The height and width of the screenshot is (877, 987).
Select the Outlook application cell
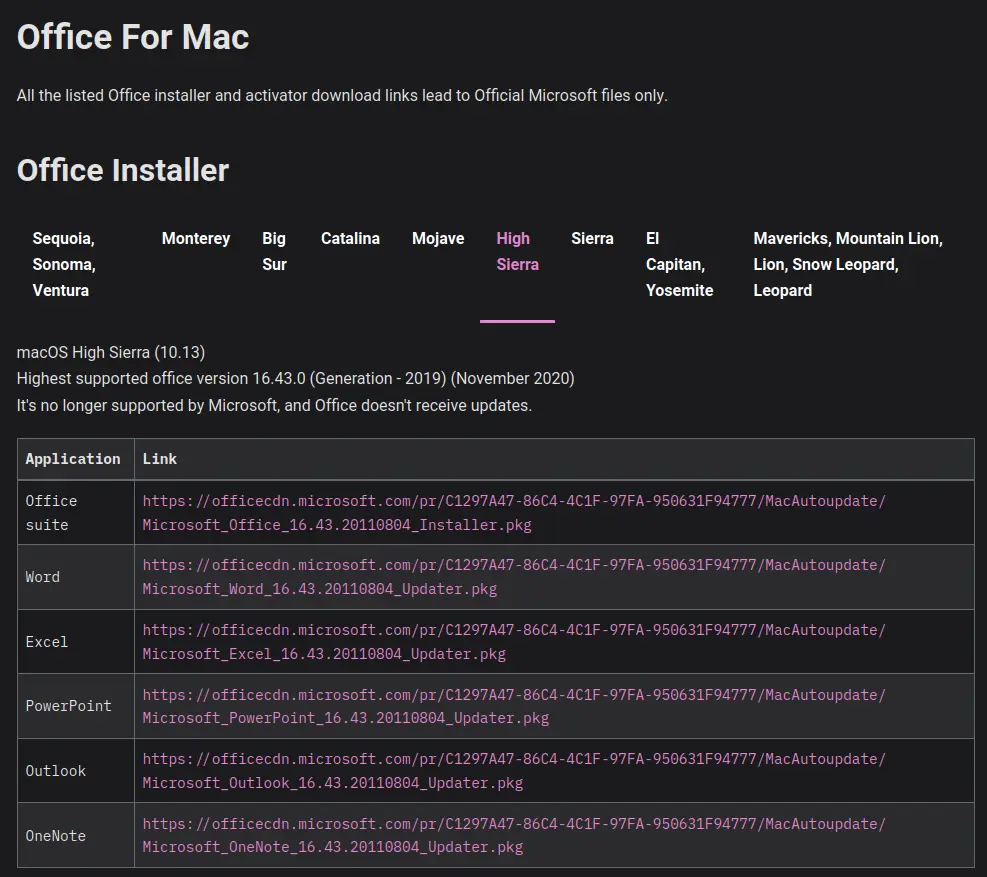tap(76, 771)
